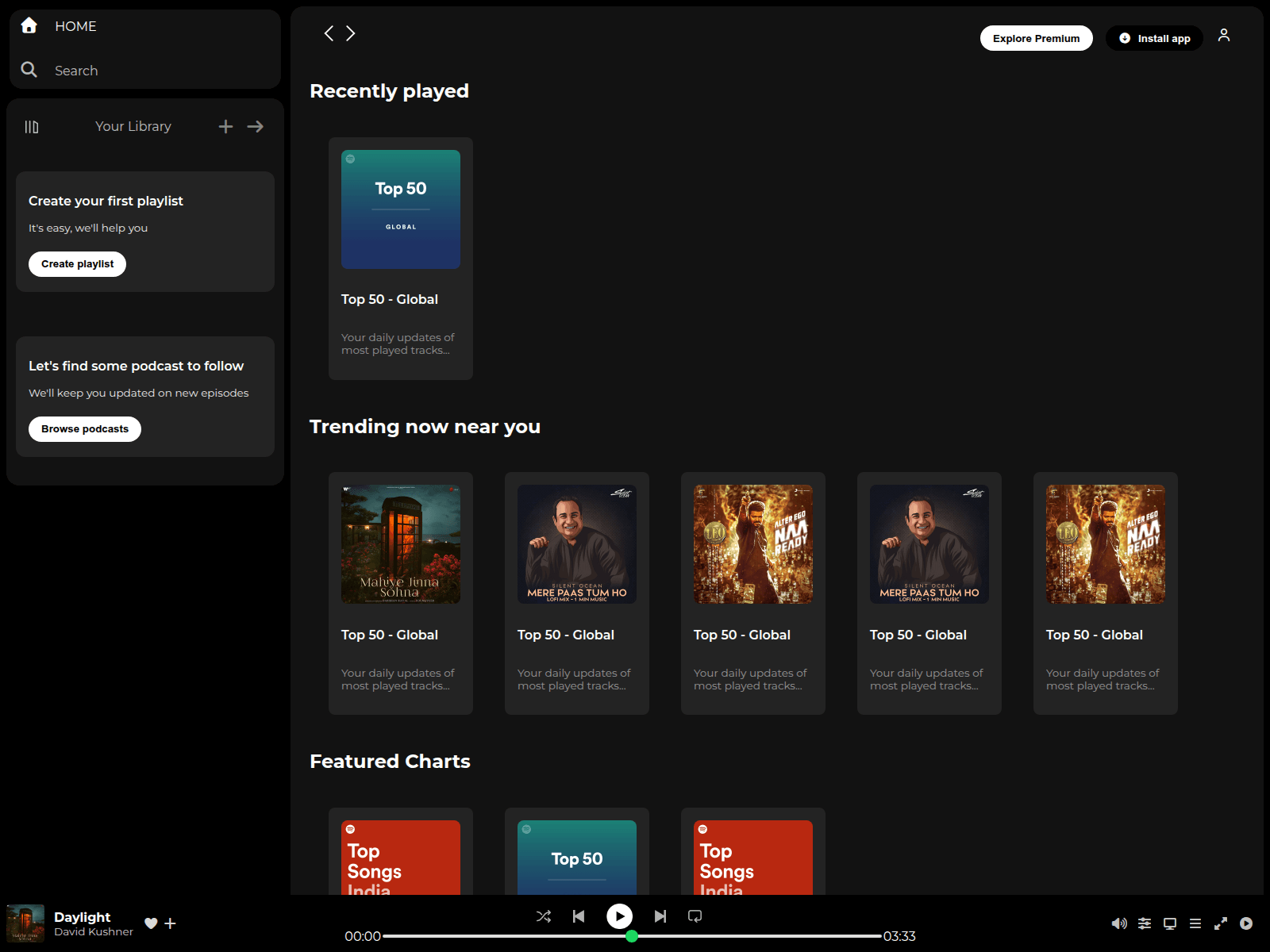Click the Trending now near you heading

click(425, 427)
